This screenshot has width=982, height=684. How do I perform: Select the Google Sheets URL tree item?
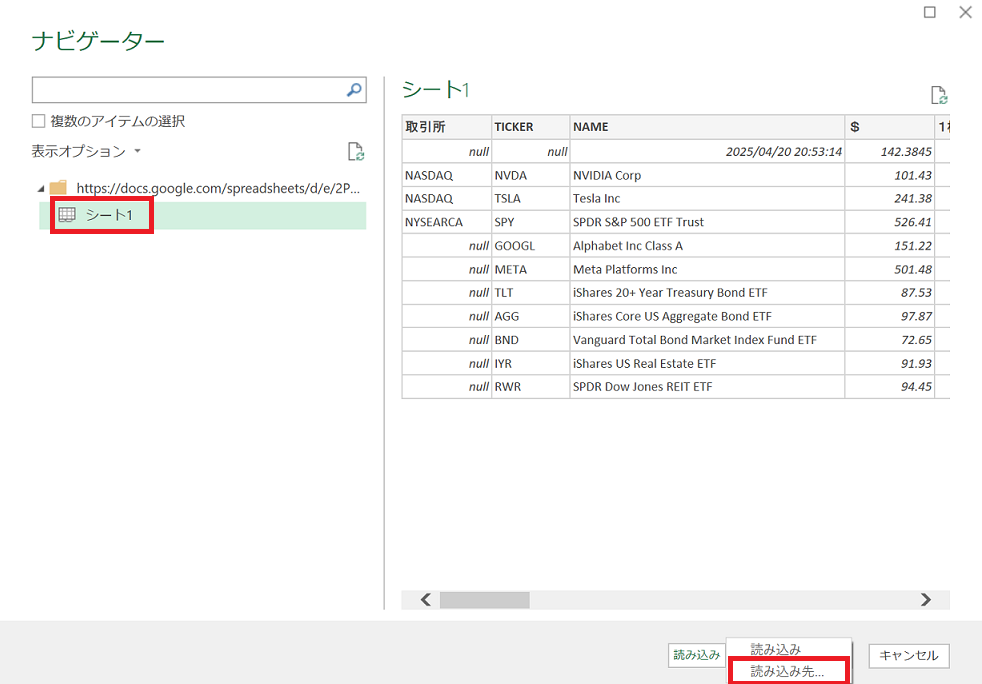[218, 188]
